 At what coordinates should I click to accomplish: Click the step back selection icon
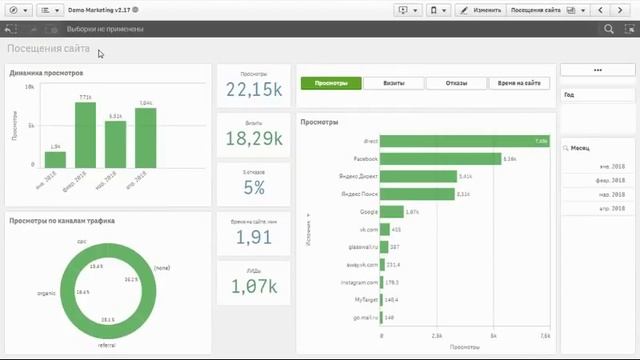pos(11,29)
